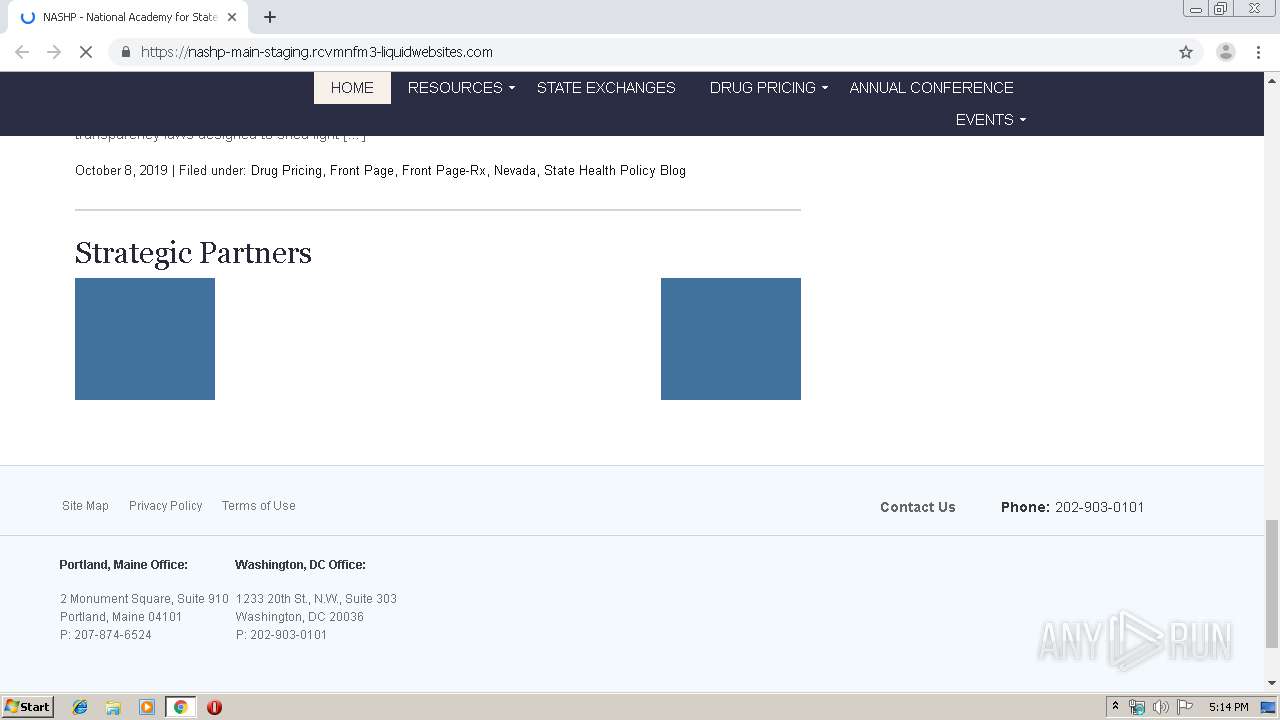1280x720 pixels.
Task: Open State Health Policy Blog link
Action: (615, 171)
